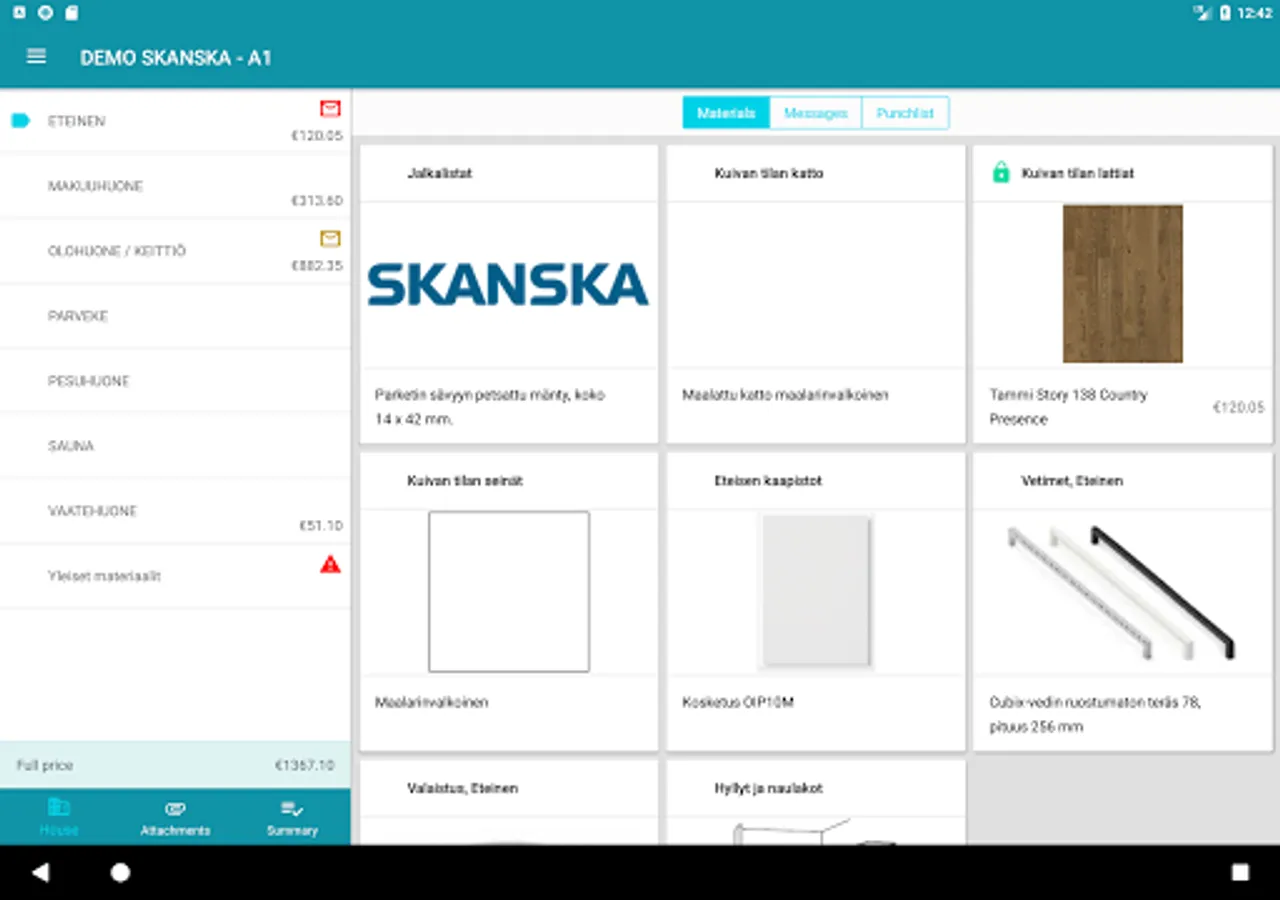Open Hyllyt ja naulakot card title
This screenshot has height=900, width=1280.
tap(768, 788)
